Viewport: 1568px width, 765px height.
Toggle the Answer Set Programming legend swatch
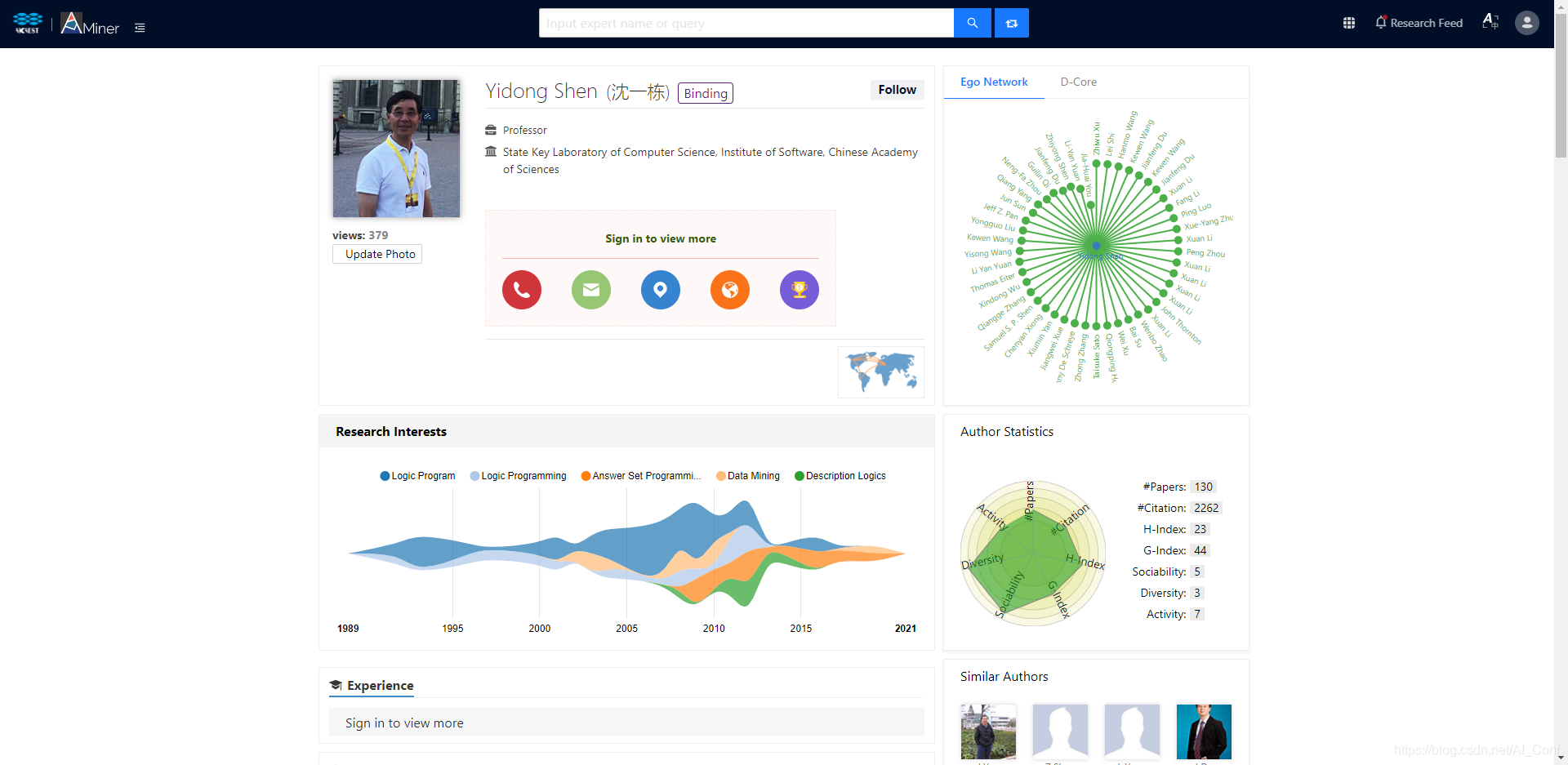click(586, 476)
